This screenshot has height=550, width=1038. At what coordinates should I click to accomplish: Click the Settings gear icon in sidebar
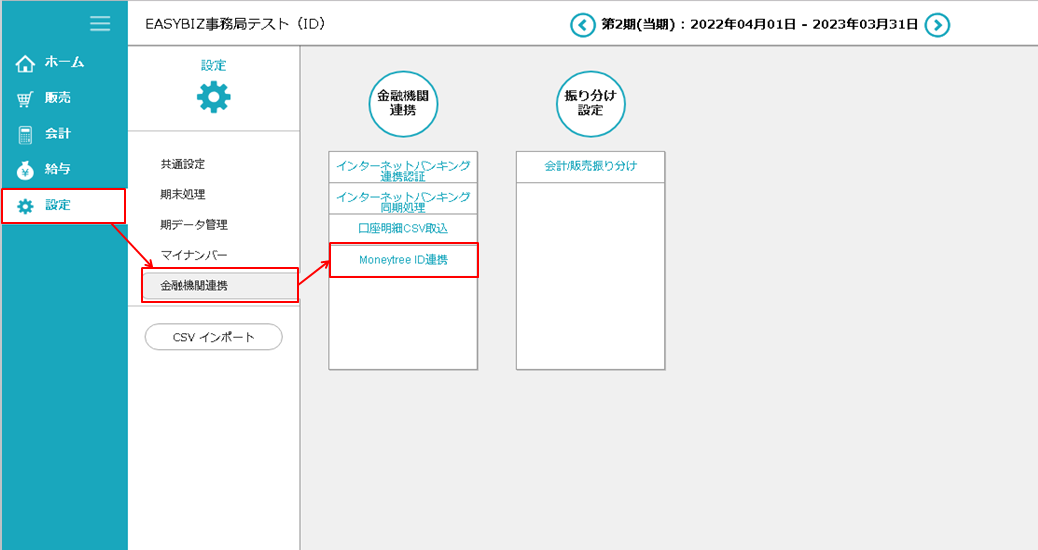coord(26,206)
